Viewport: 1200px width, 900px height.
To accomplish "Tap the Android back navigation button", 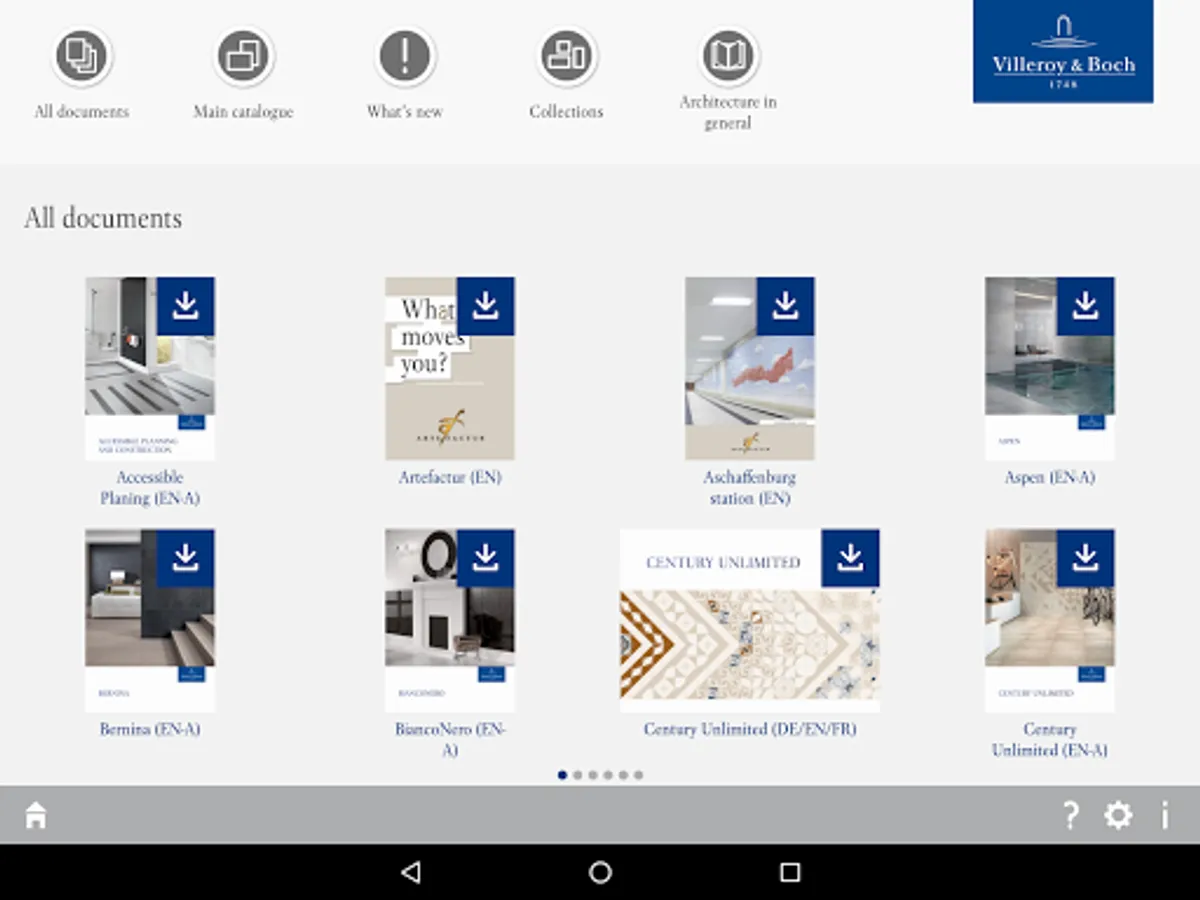I will coord(410,872).
